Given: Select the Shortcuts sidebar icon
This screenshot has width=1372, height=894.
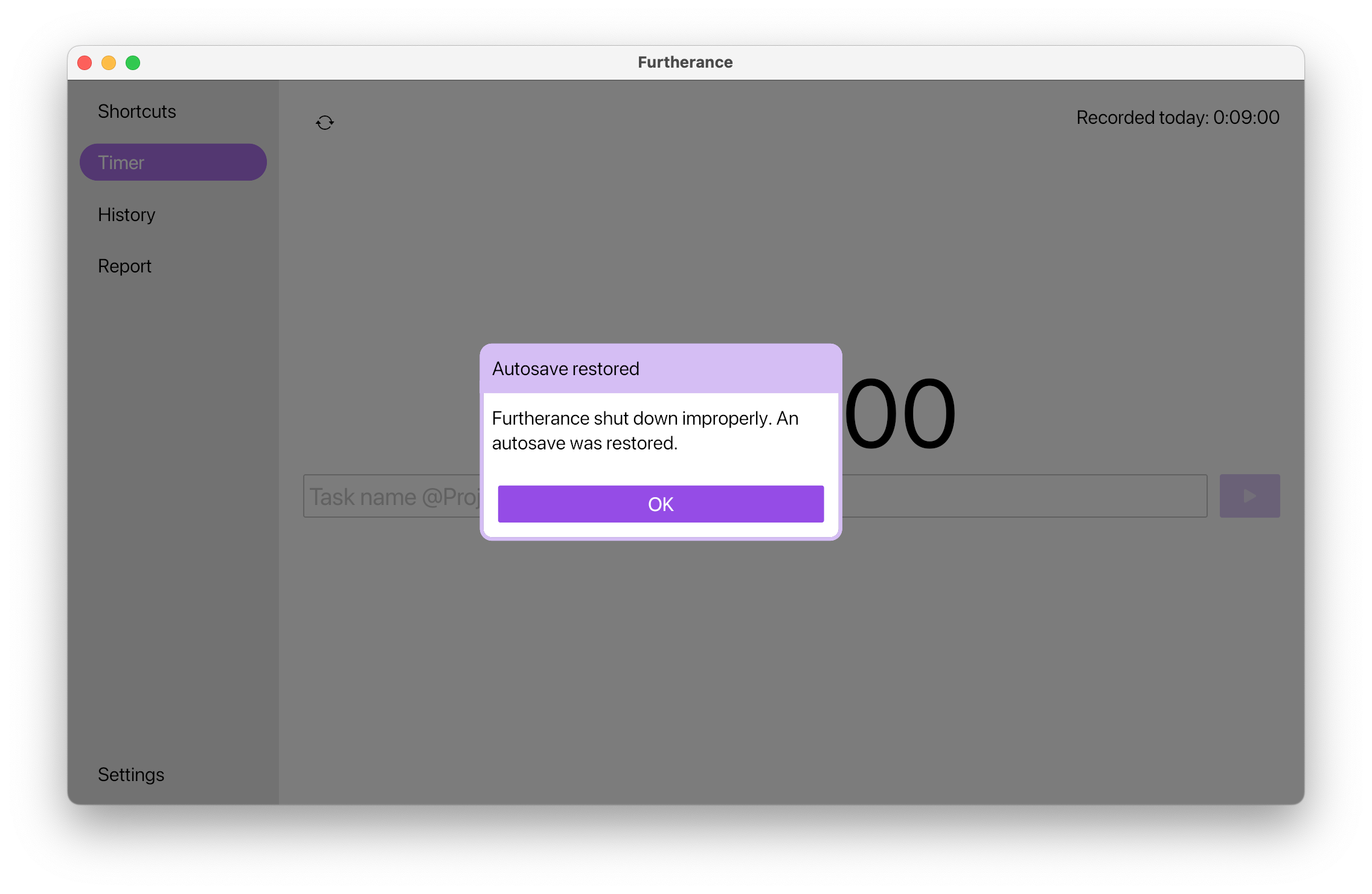Looking at the screenshot, I should 137,110.
